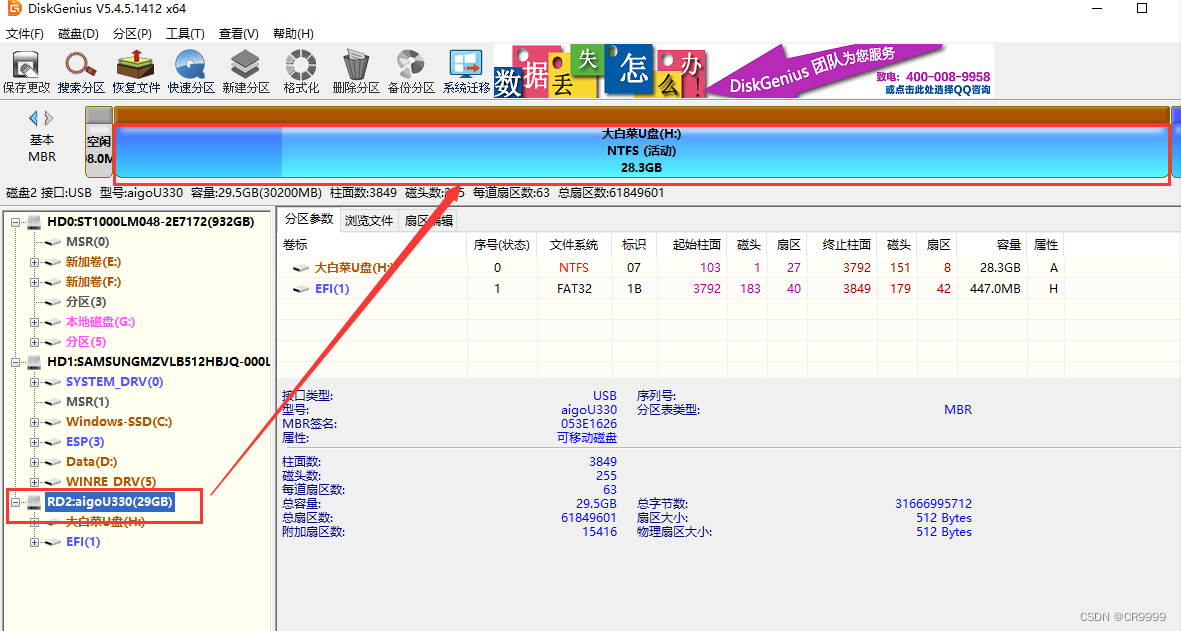Start the 快速分区 quick partition tool
The height and width of the screenshot is (631, 1181).
click(191, 72)
